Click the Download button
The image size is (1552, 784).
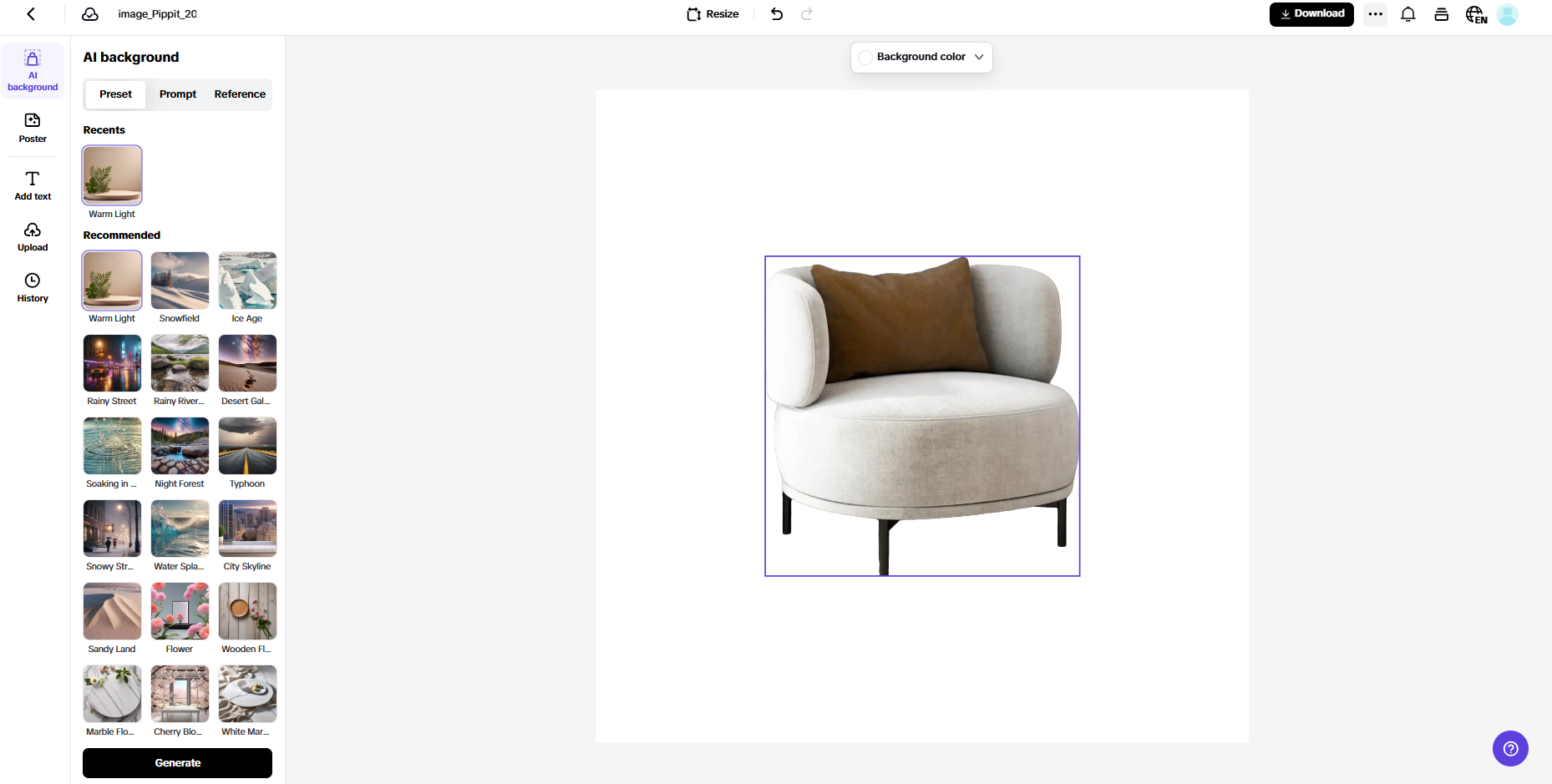pos(1311,14)
